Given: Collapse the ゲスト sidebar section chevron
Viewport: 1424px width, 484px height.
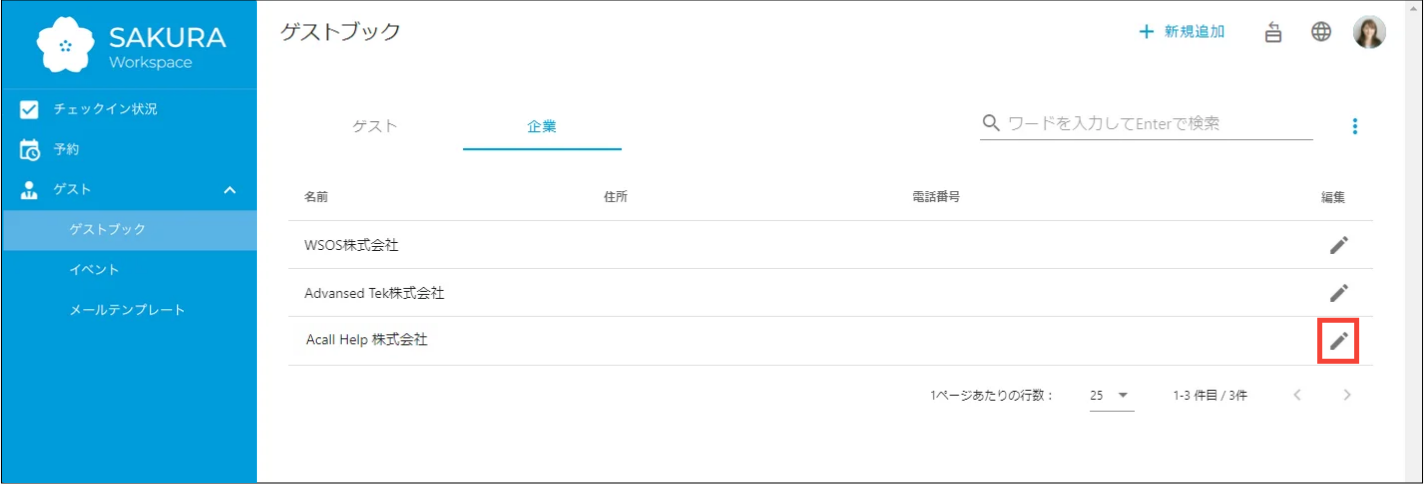Looking at the screenshot, I should 230,189.
